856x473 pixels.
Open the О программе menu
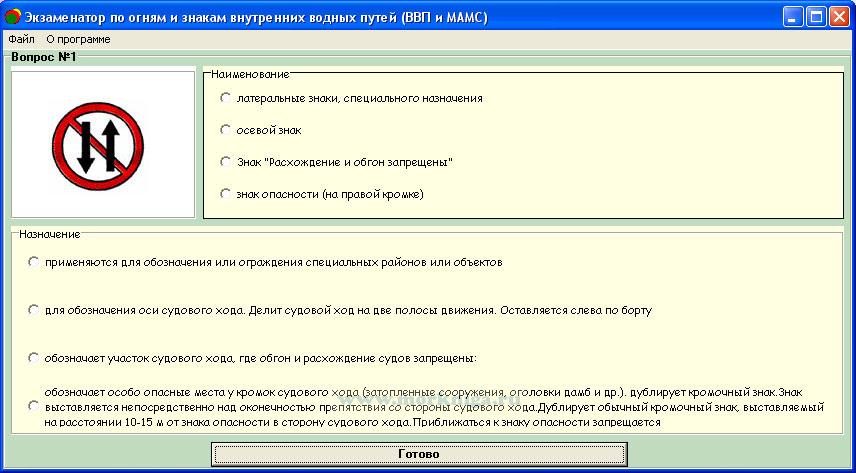click(78, 39)
